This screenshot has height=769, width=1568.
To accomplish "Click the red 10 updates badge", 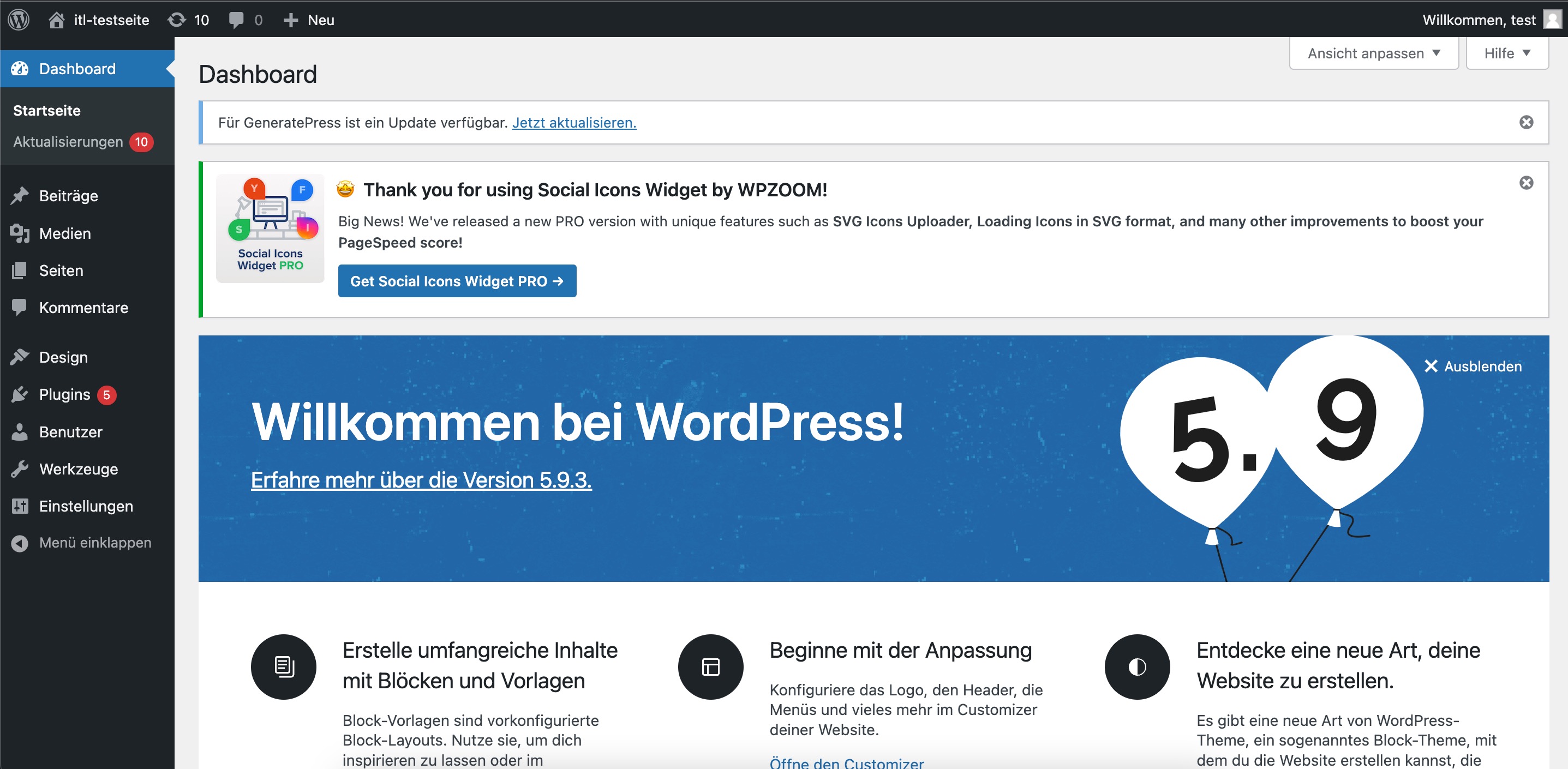I will pyautogui.click(x=141, y=142).
